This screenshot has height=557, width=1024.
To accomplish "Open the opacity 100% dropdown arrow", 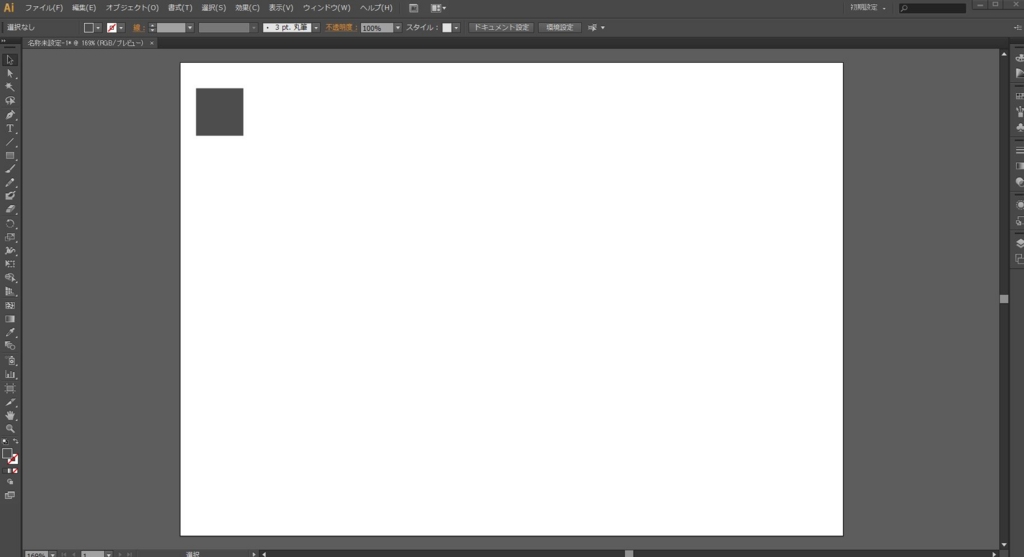I will click(397, 28).
